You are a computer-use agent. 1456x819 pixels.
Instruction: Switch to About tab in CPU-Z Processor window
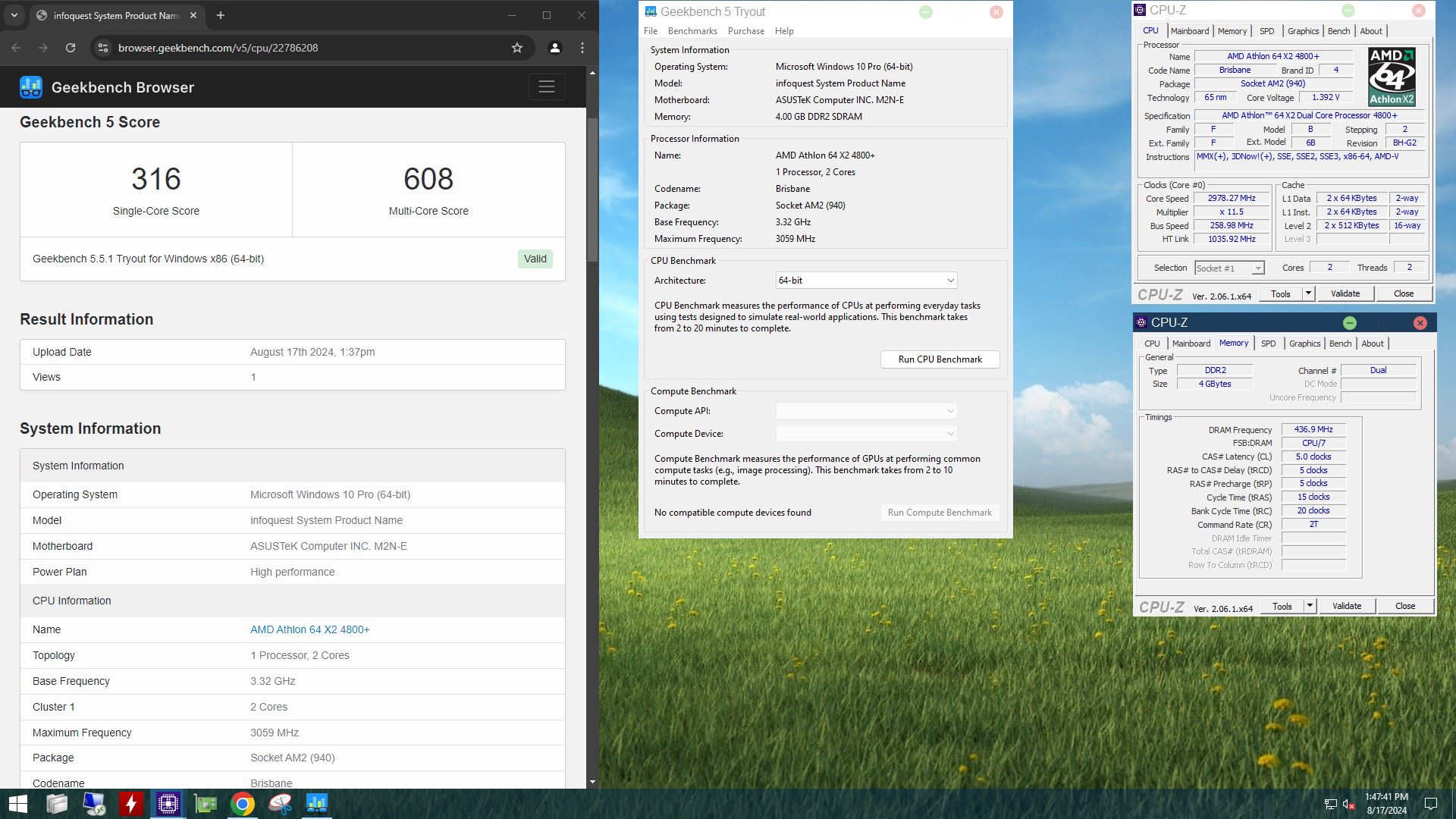(x=1371, y=31)
